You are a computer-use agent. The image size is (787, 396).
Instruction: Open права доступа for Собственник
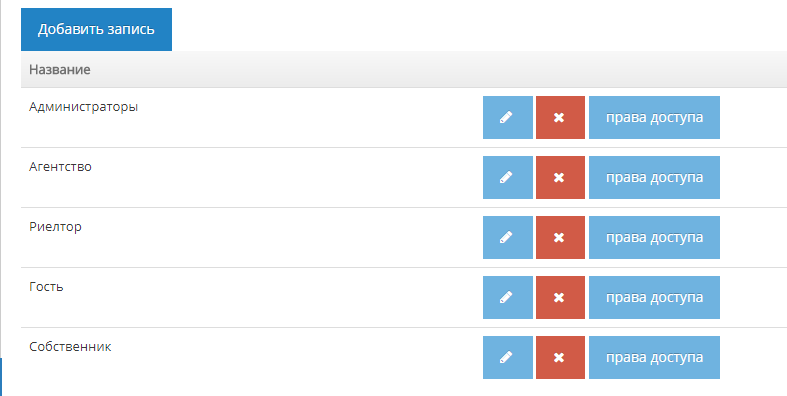(654, 357)
